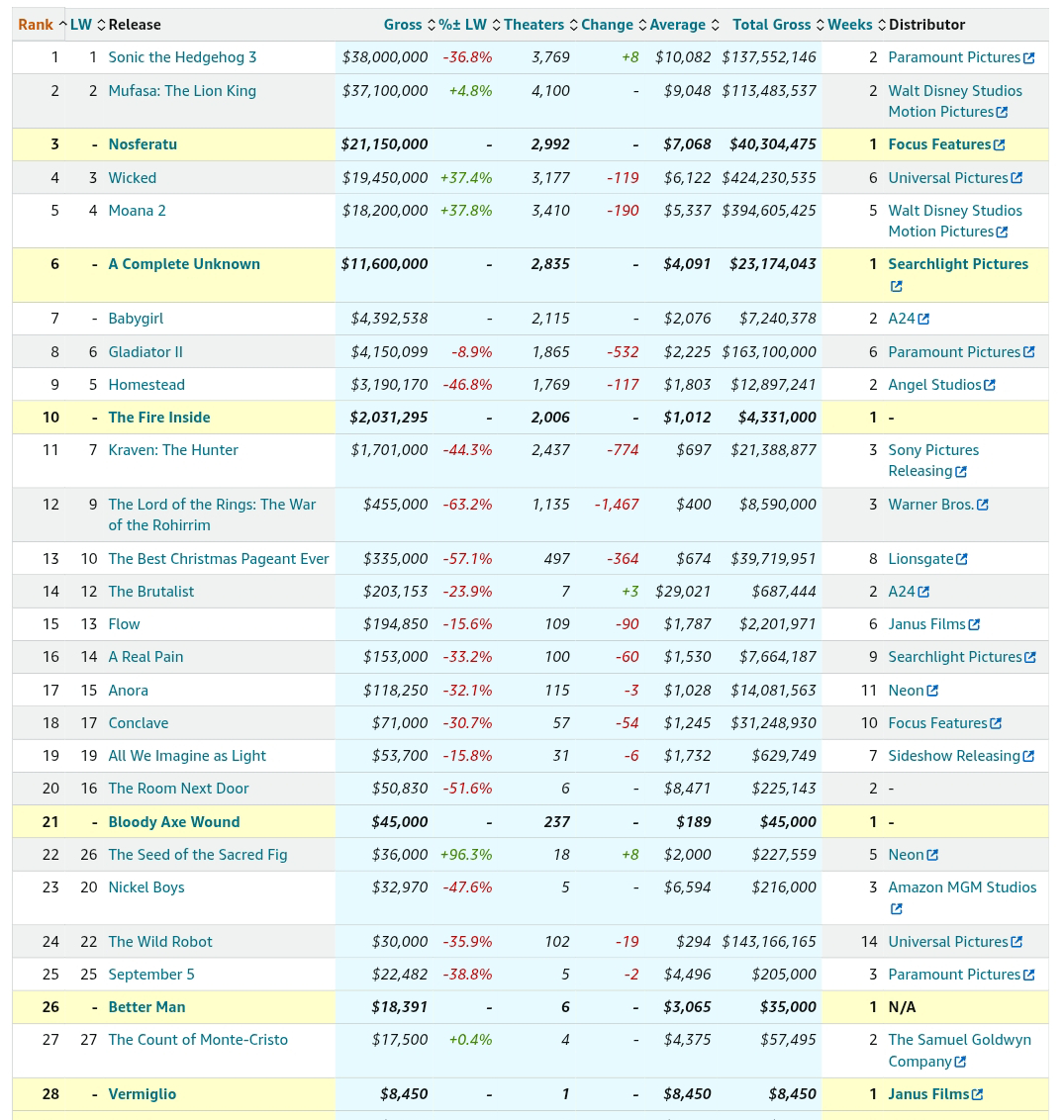Image resolution: width=1064 pixels, height=1120 pixels.
Task: Click the sort arrow beside Rank header
Action: tap(63, 25)
